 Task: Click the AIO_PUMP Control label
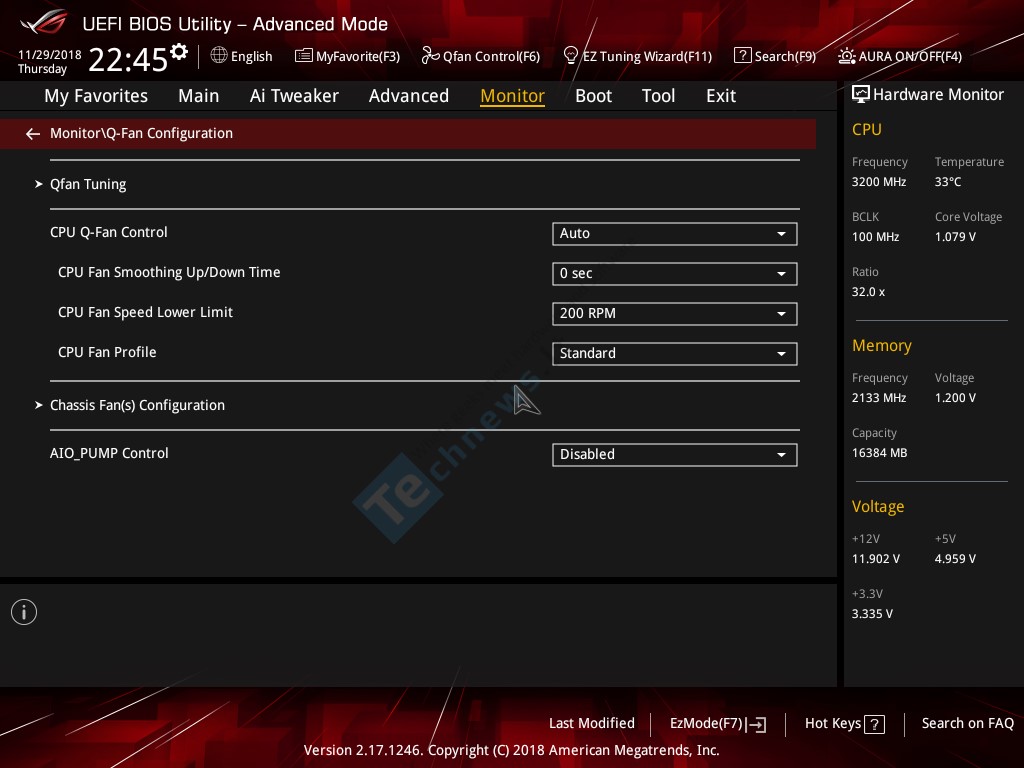point(109,453)
